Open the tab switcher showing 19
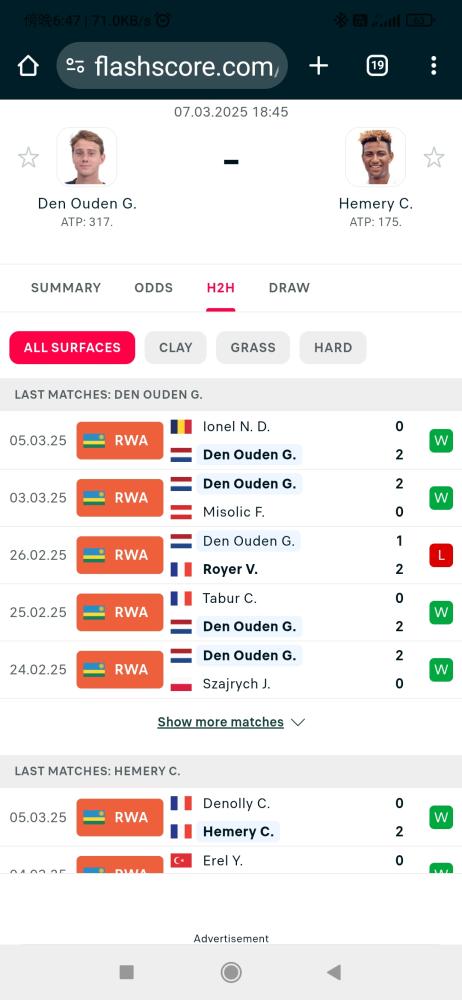 point(376,66)
